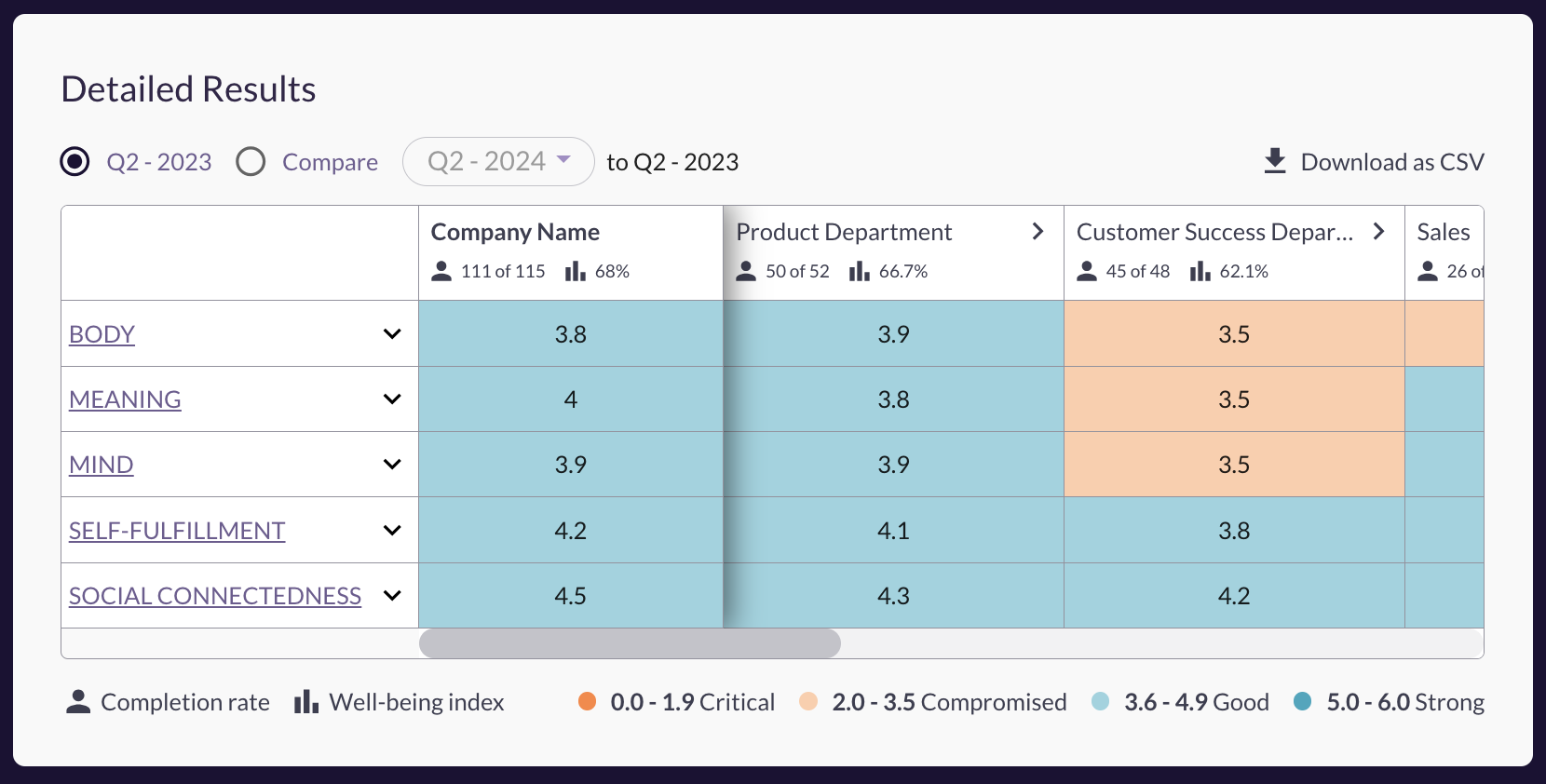
Task: Expand the BODY row chevron
Action: tap(392, 334)
